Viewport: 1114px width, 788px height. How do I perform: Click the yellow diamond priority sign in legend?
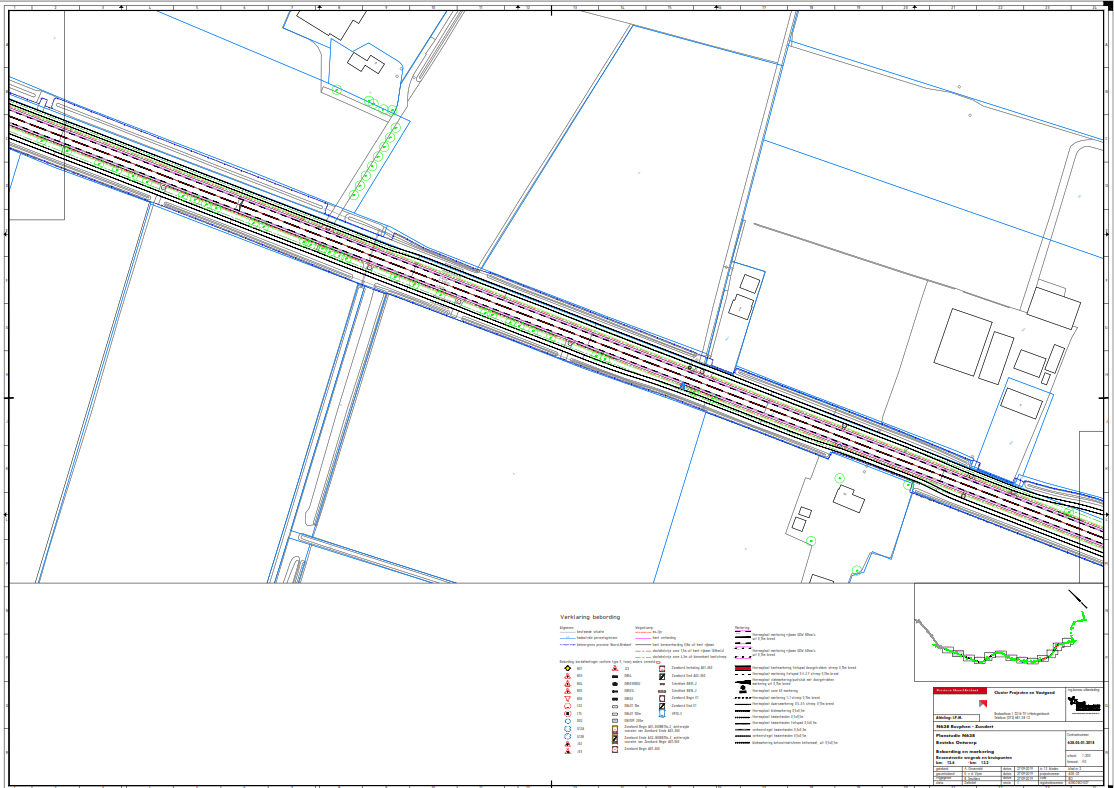pos(567,669)
